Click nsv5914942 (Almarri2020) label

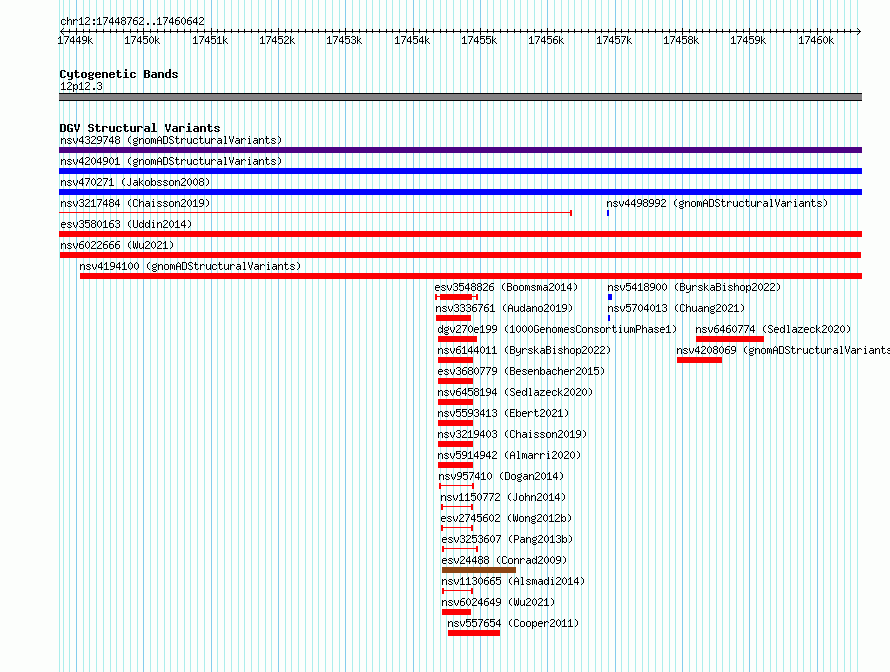tap(509, 455)
